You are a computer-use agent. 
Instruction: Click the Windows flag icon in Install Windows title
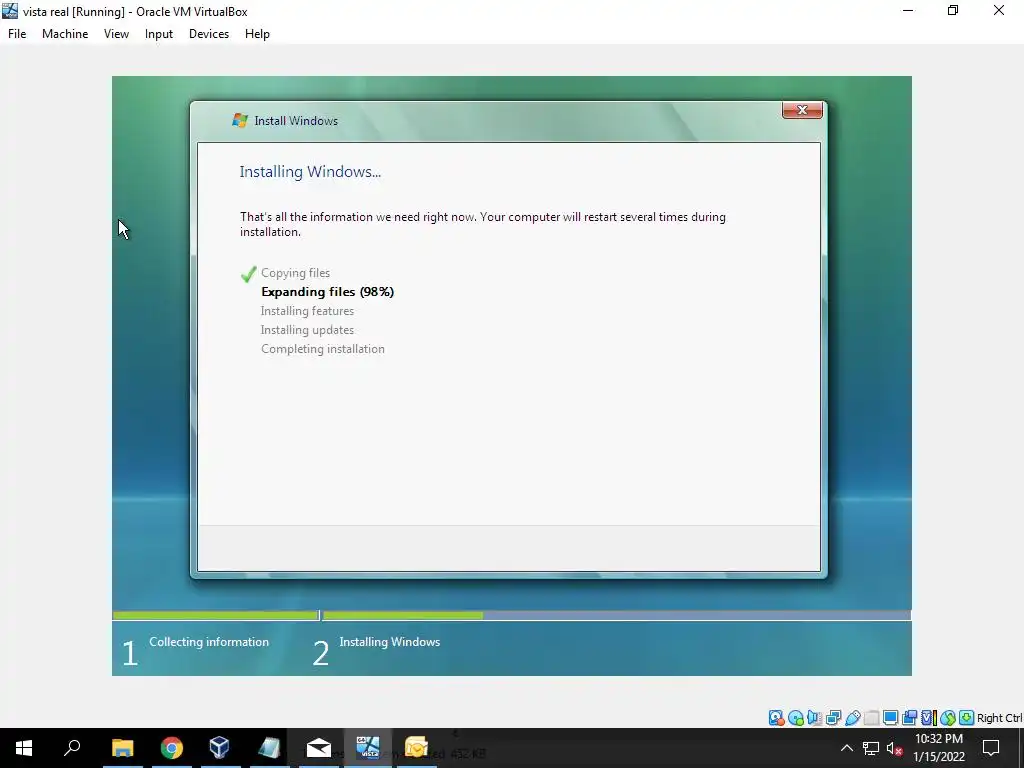coord(240,120)
